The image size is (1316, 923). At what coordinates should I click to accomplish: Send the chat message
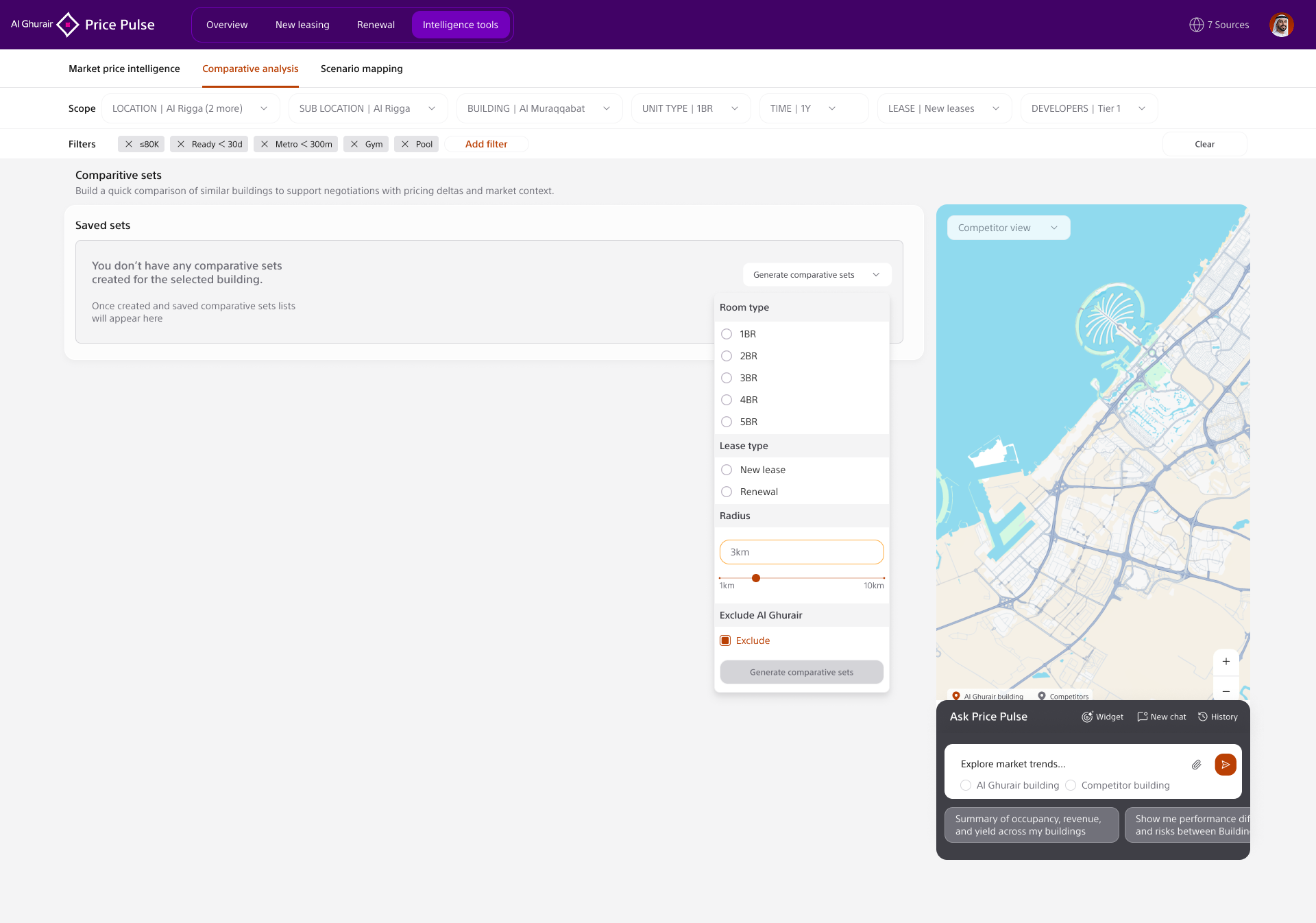[x=1226, y=765]
